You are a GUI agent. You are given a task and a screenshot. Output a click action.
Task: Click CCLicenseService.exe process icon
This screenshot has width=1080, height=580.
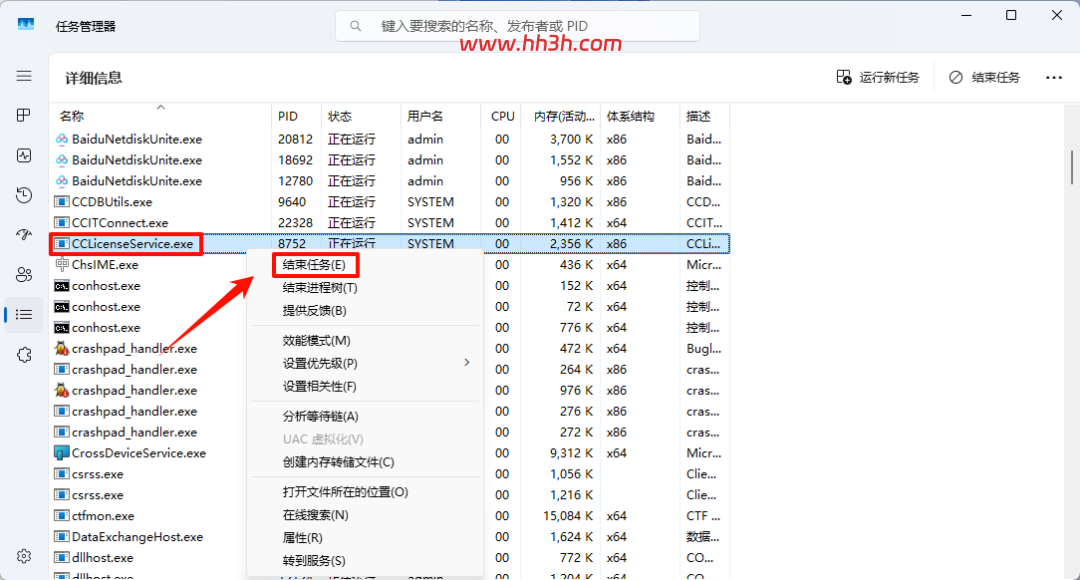coord(61,244)
